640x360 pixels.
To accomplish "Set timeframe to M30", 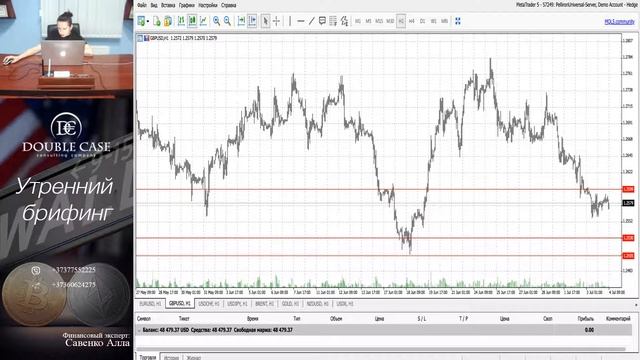I will 390,21.
